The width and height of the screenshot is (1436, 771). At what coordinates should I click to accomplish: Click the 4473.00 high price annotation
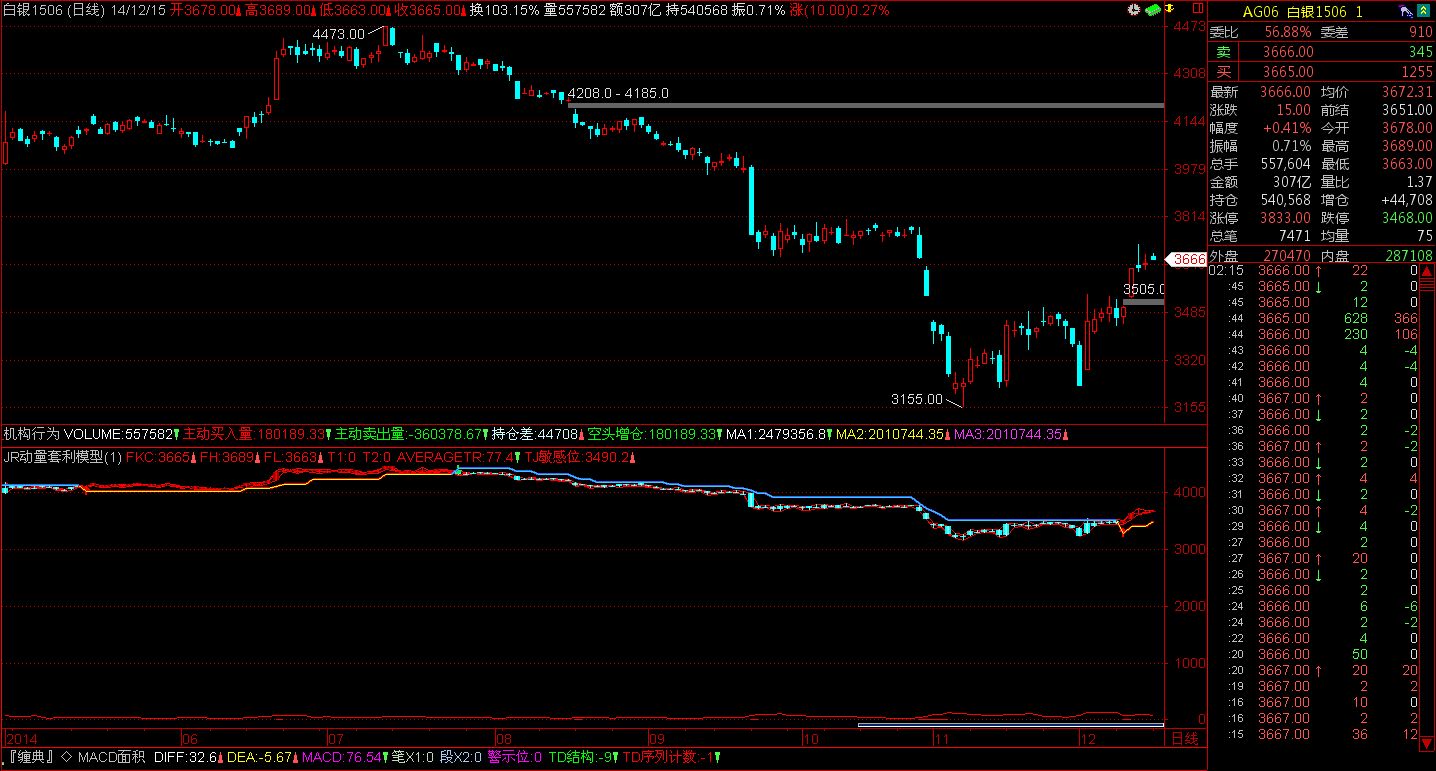pyautogui.click(x=338, y=34)
